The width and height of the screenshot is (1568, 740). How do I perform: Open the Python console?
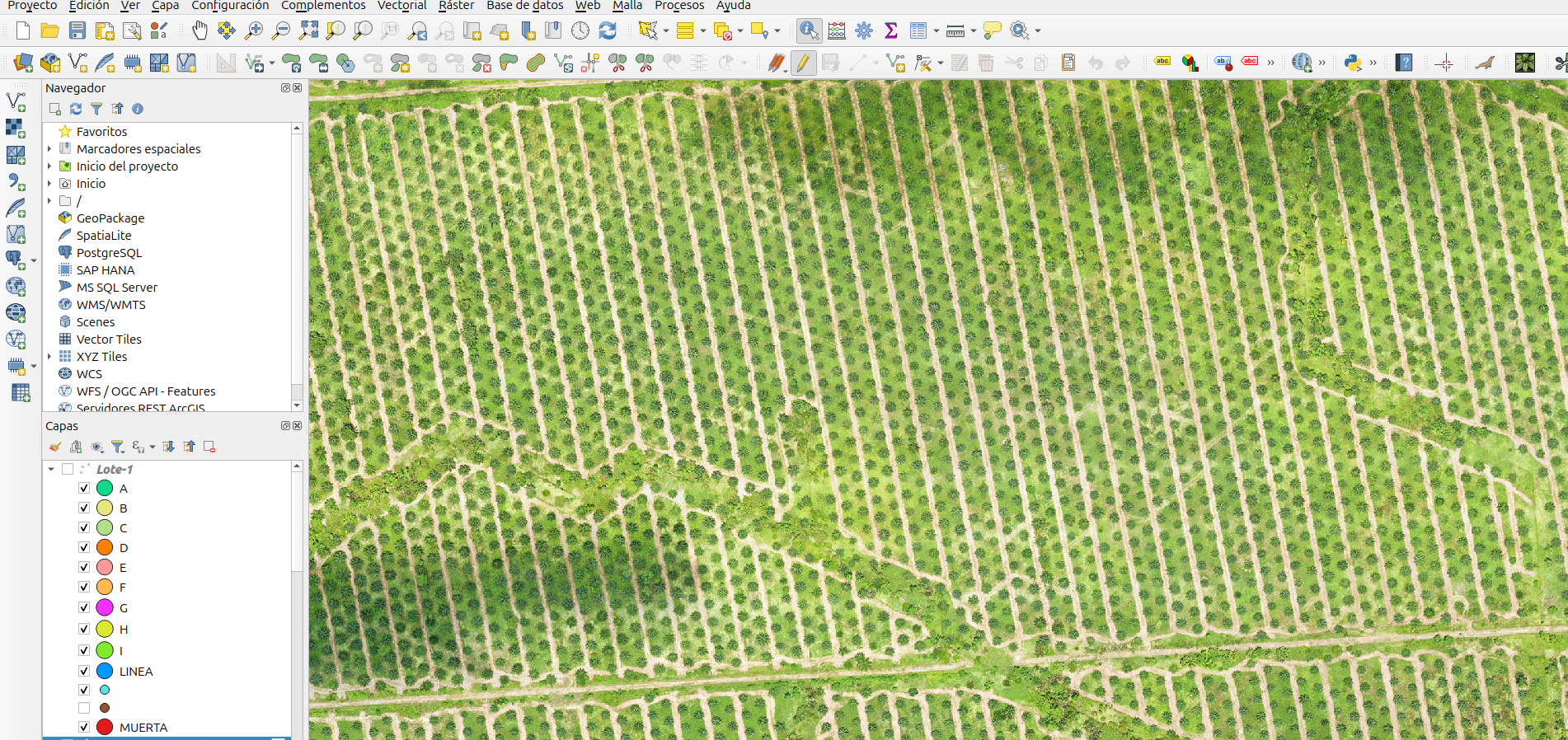click(1353, 63)
